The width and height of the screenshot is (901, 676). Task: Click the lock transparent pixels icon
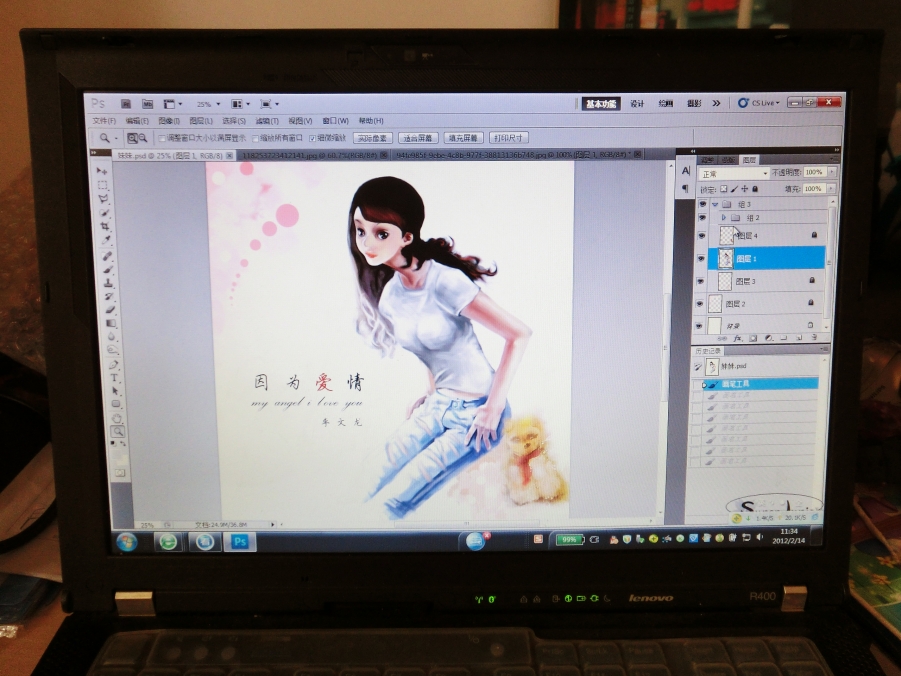click(723, 188)
